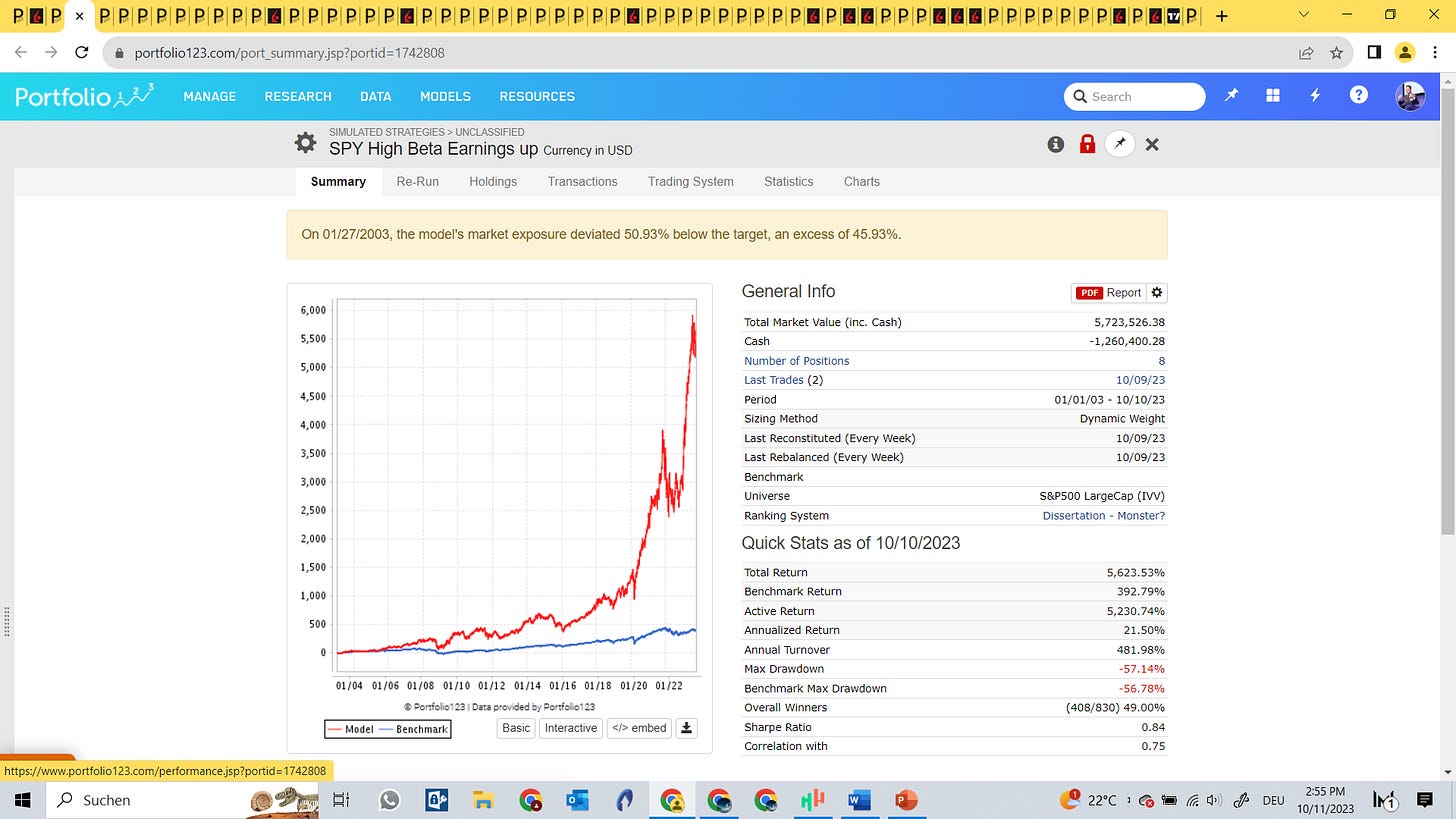The height and width of the screenshot is (819, 1456).
Task: Open the RESEARCH menu
Action: point(298,96)
